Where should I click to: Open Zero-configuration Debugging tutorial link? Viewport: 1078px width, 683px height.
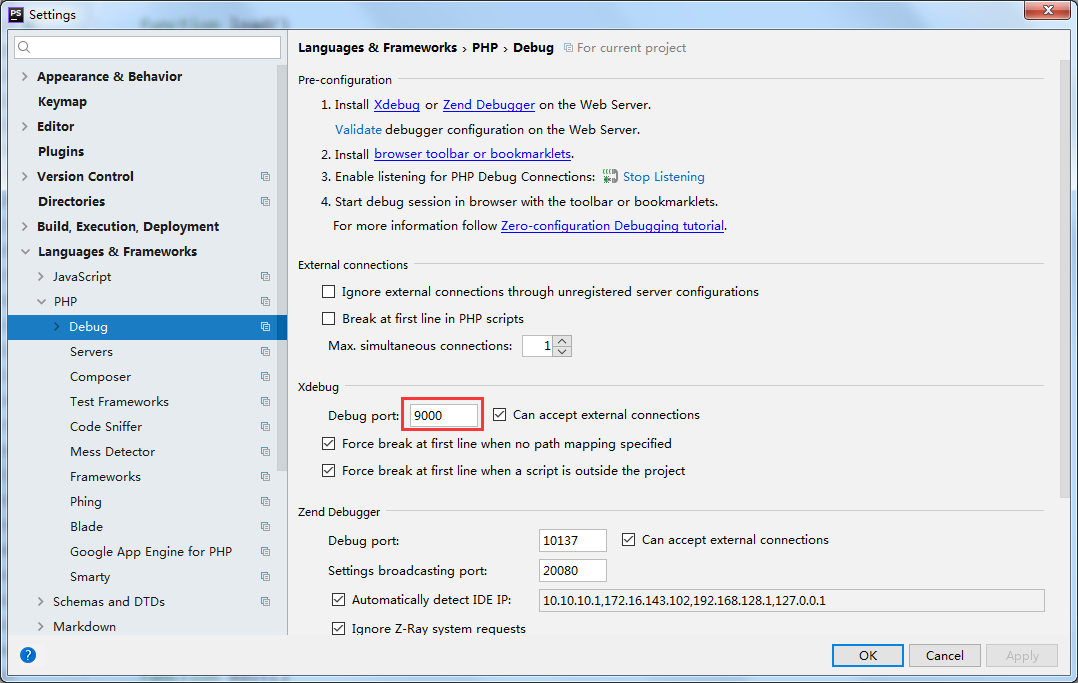point(613,226)
